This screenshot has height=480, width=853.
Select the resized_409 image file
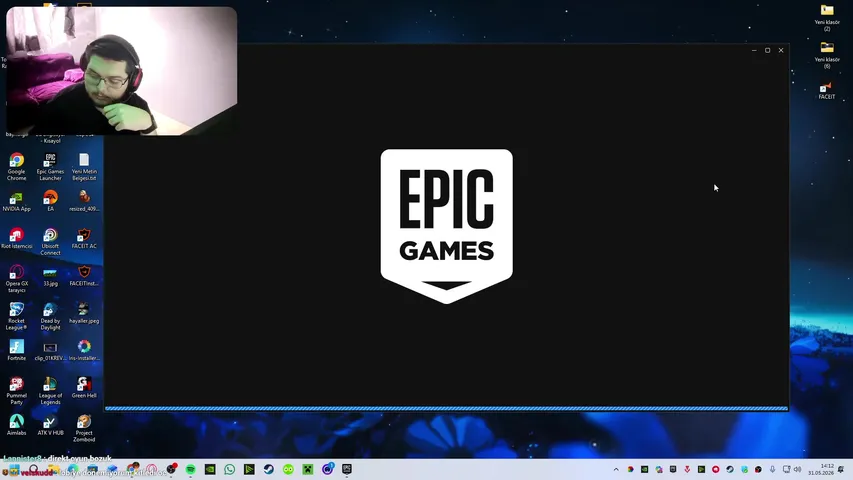pyautogui.click(x=84, y=201)
